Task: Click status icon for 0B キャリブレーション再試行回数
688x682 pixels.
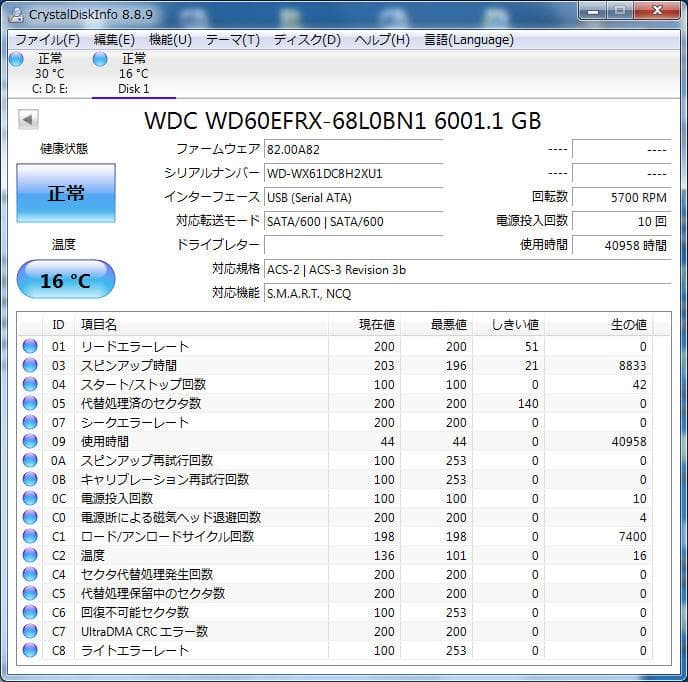Action: pyautogui.click(x=30, y=479)
